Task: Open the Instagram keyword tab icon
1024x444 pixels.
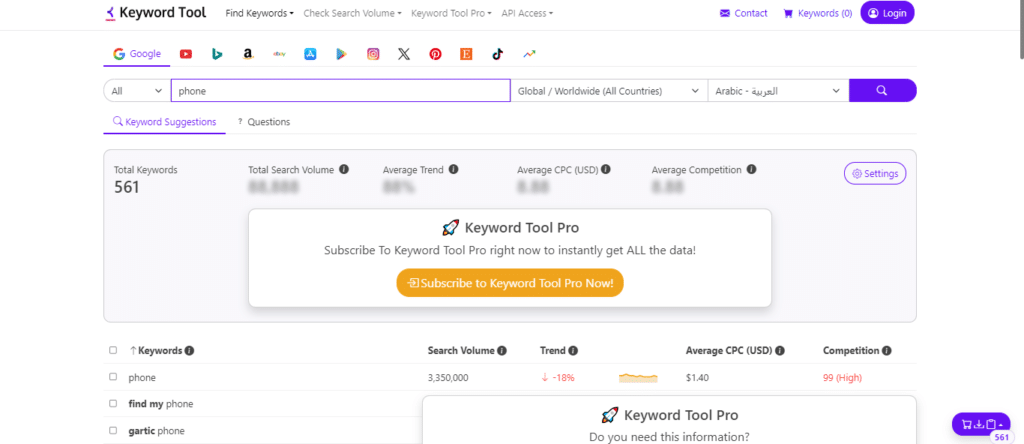Action: tap(373, 54)
